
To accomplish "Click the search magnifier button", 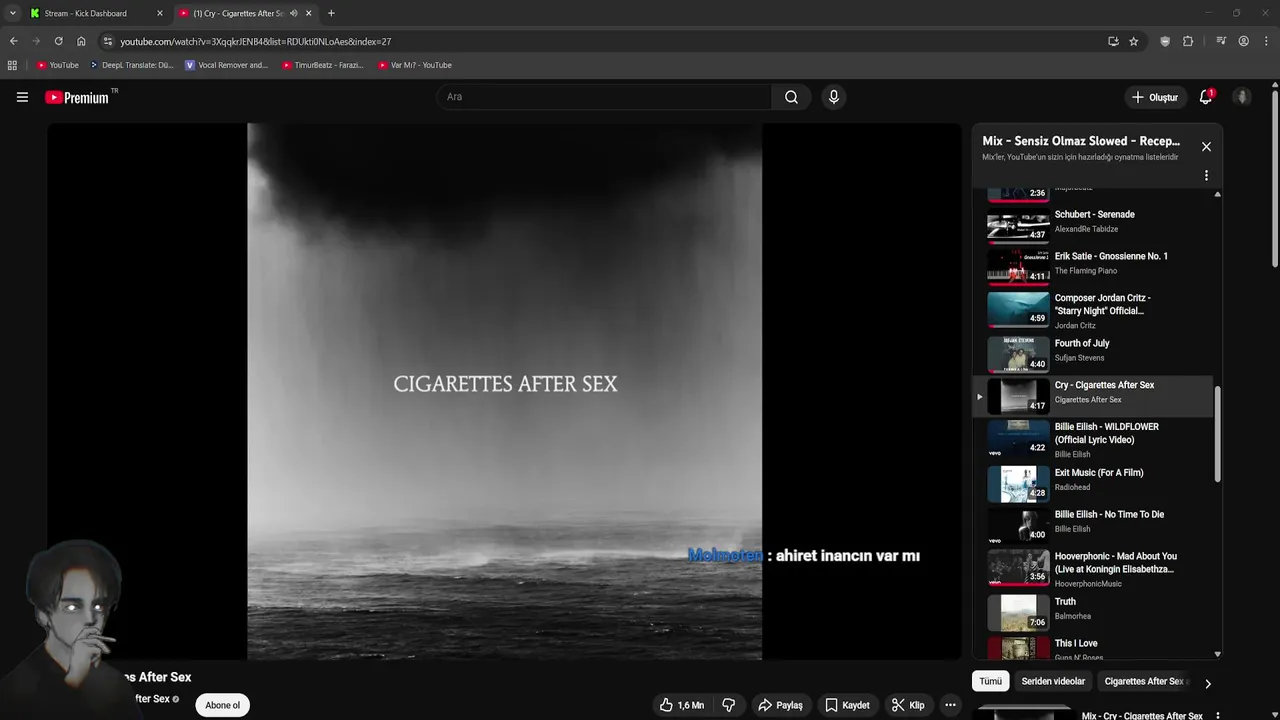I will 791,97.
